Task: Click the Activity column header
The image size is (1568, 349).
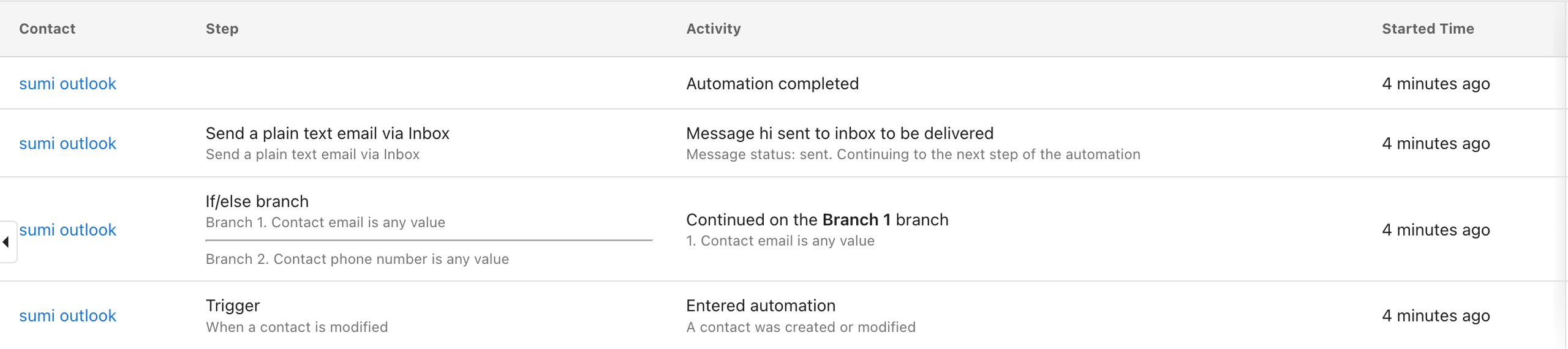Action: pyautogui.click(x=713, y=29)
